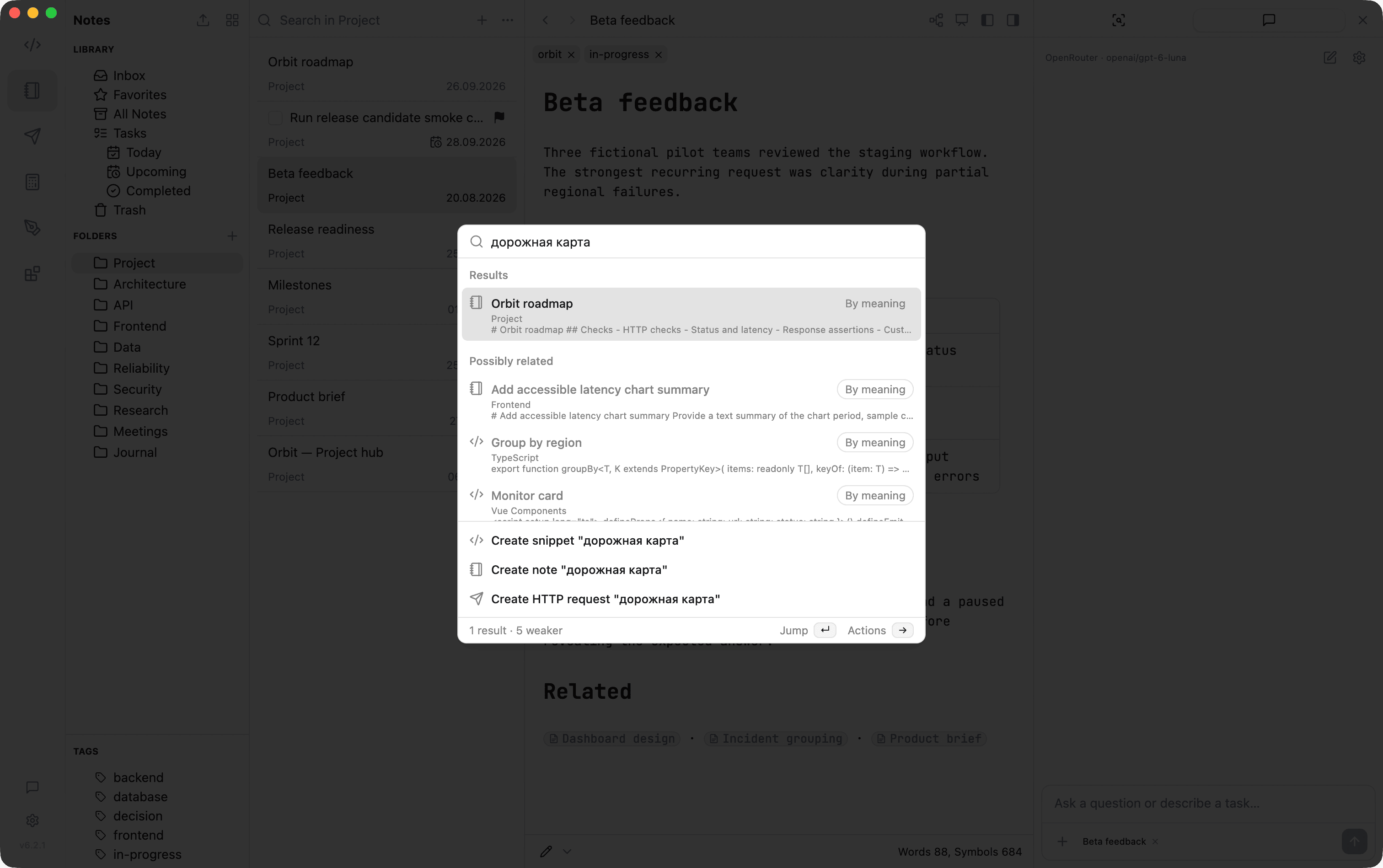Image resolution: width=1383 pixels, height=868 pixels.
Task: Open the mind map view icon
Action: [x=936, y=20]
